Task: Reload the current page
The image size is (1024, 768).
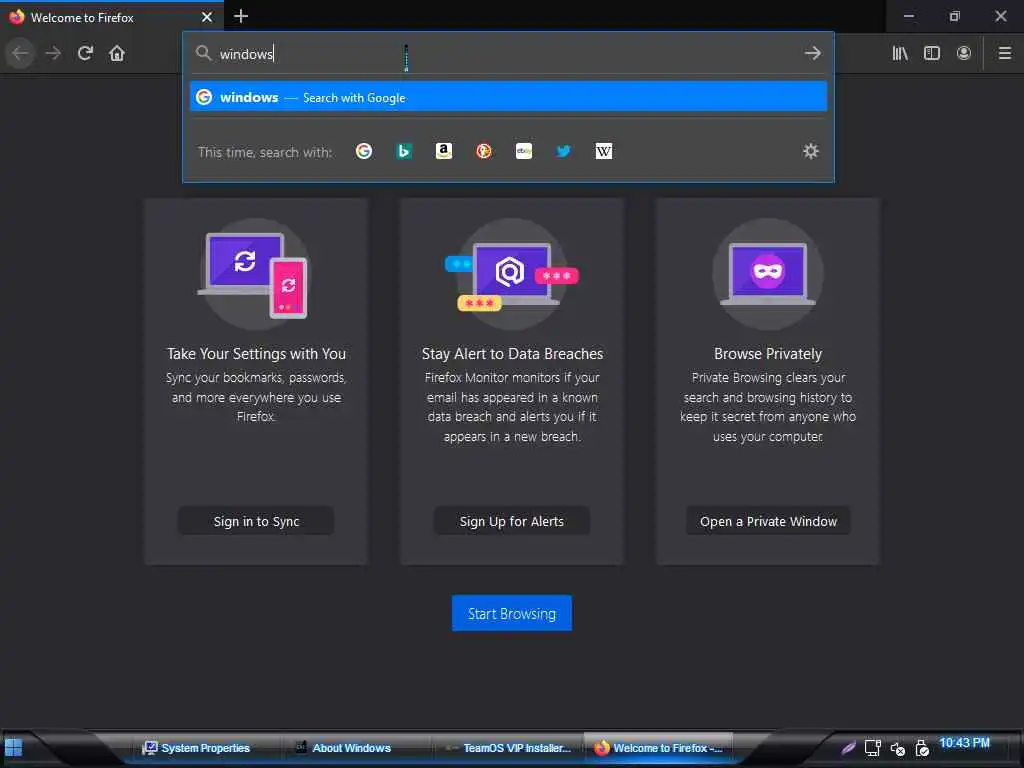Action: click(85, 53)
